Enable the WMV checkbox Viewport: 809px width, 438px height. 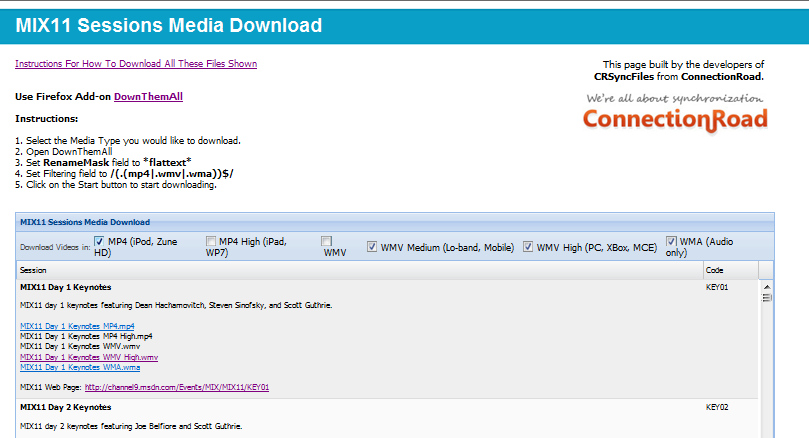point(326,241)
